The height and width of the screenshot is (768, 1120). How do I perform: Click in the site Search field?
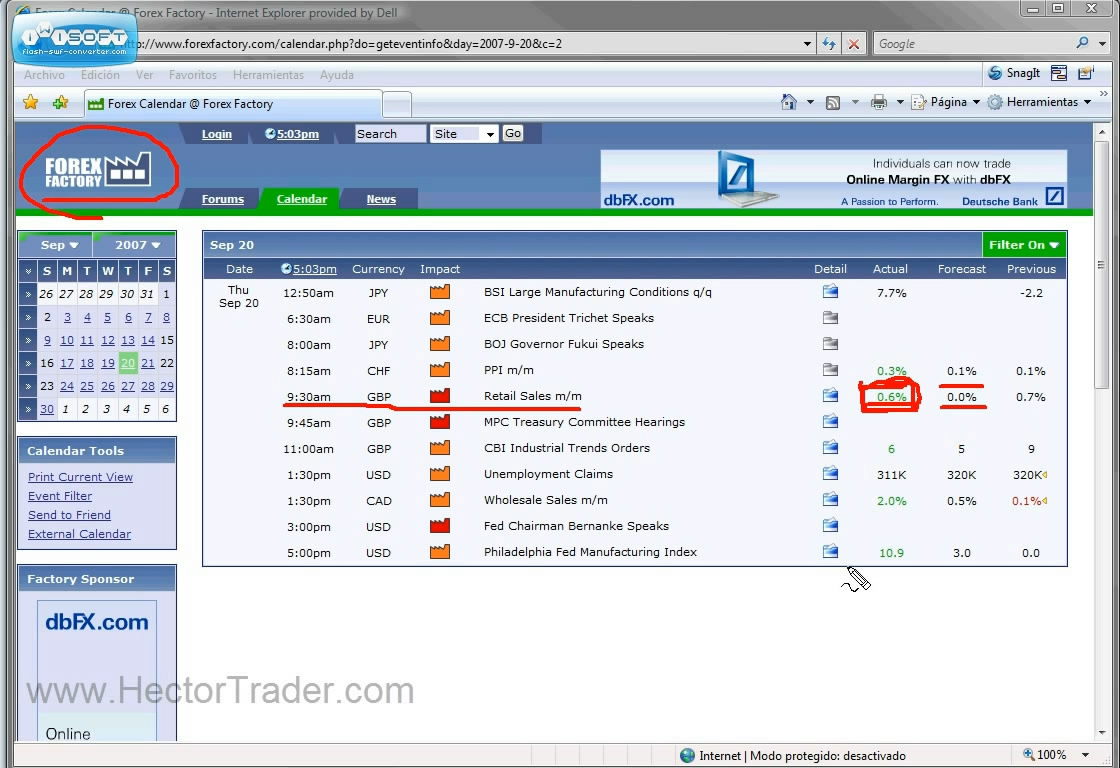390,134
